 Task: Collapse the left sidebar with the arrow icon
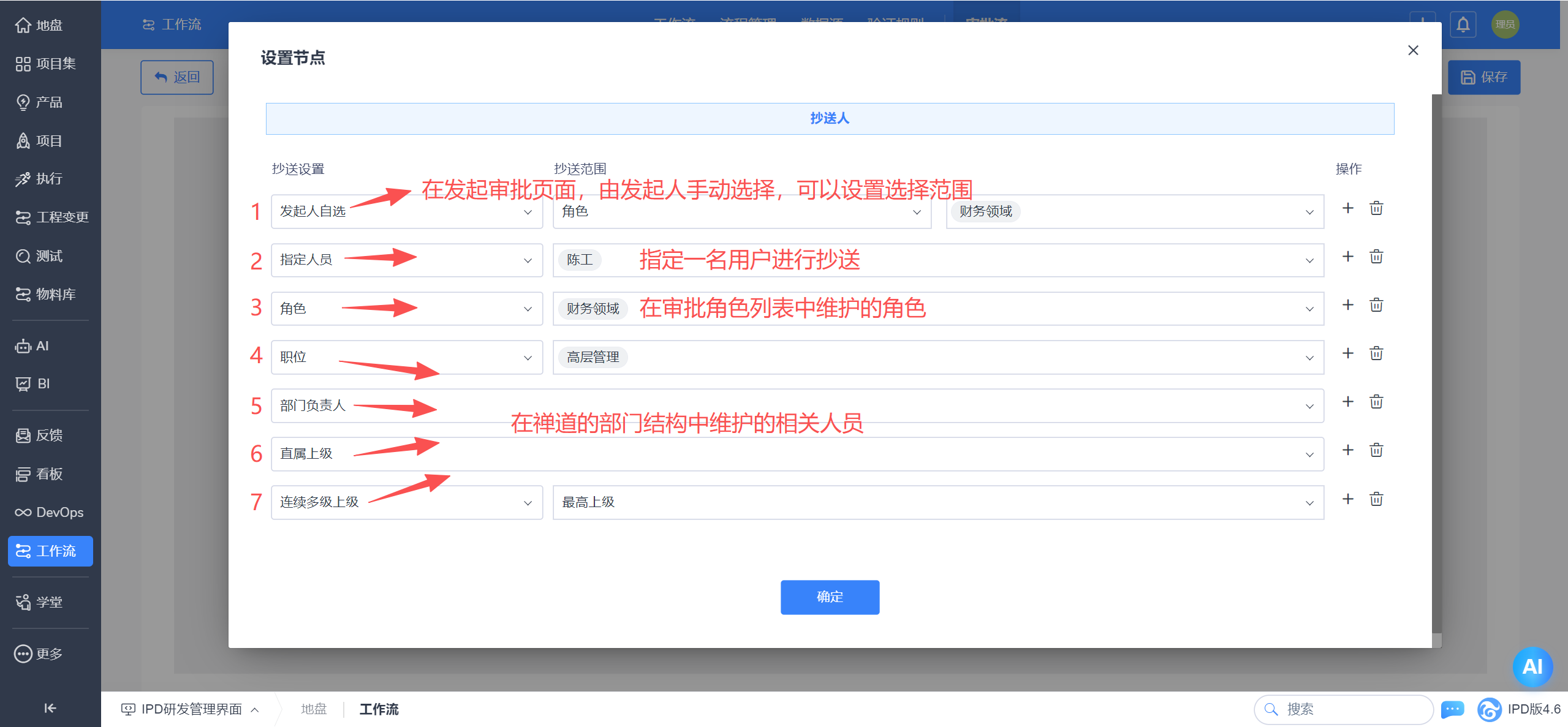pyautogui.click(x=50, y=708)
